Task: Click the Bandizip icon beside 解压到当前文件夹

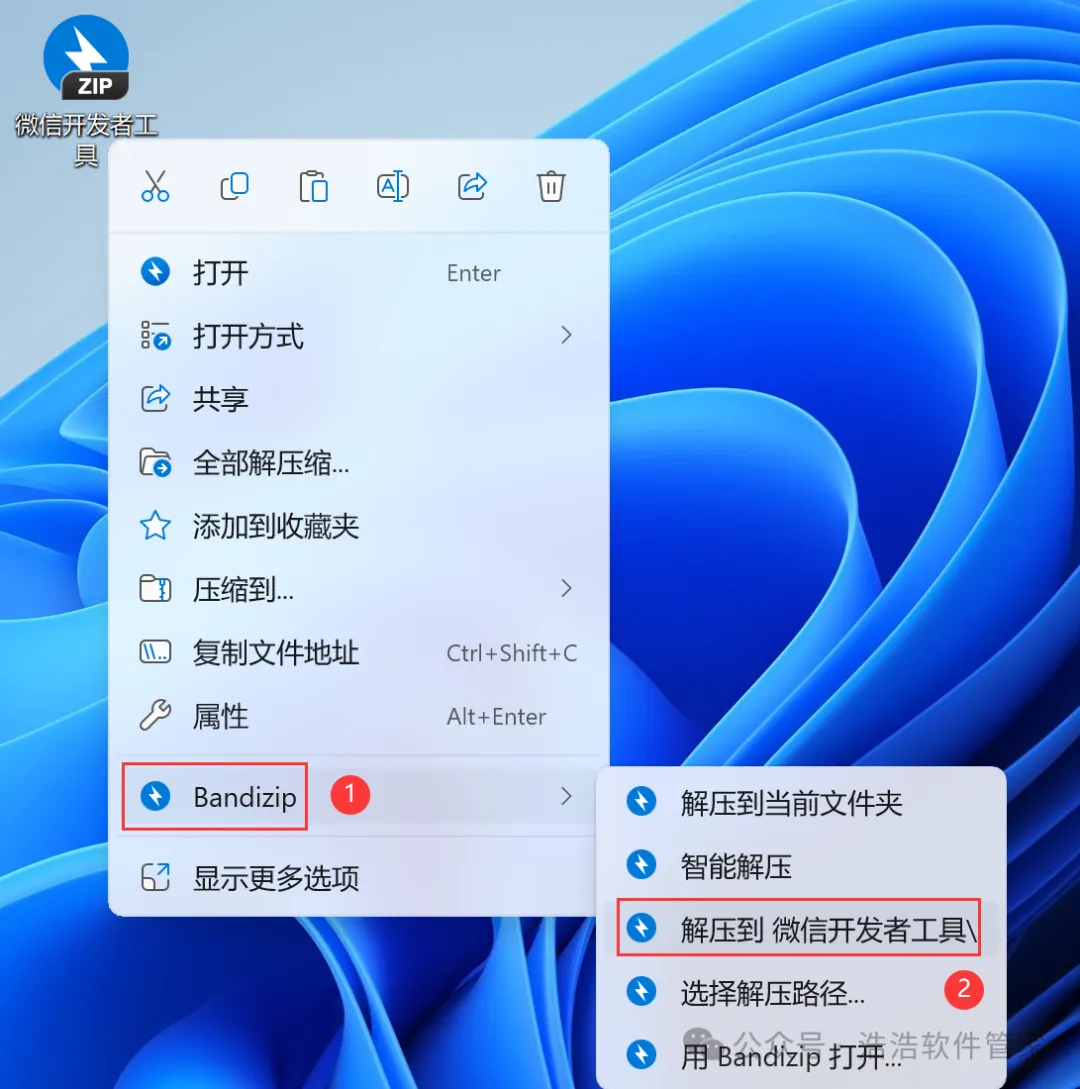Action: tap(641, 801)
